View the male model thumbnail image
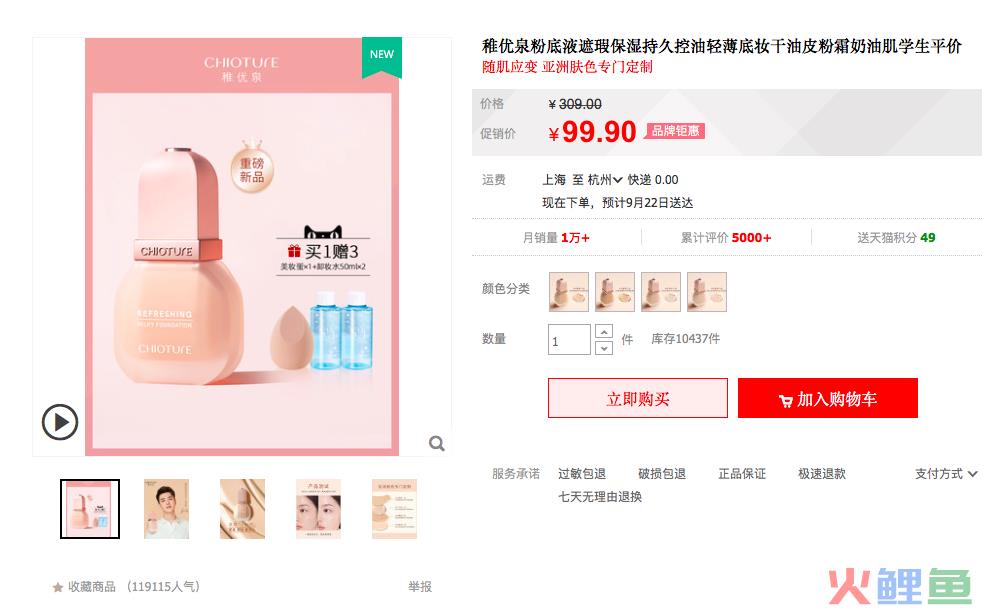Image resolution: width=996 pixels, height=610 pixels. [x=166, y=509]
